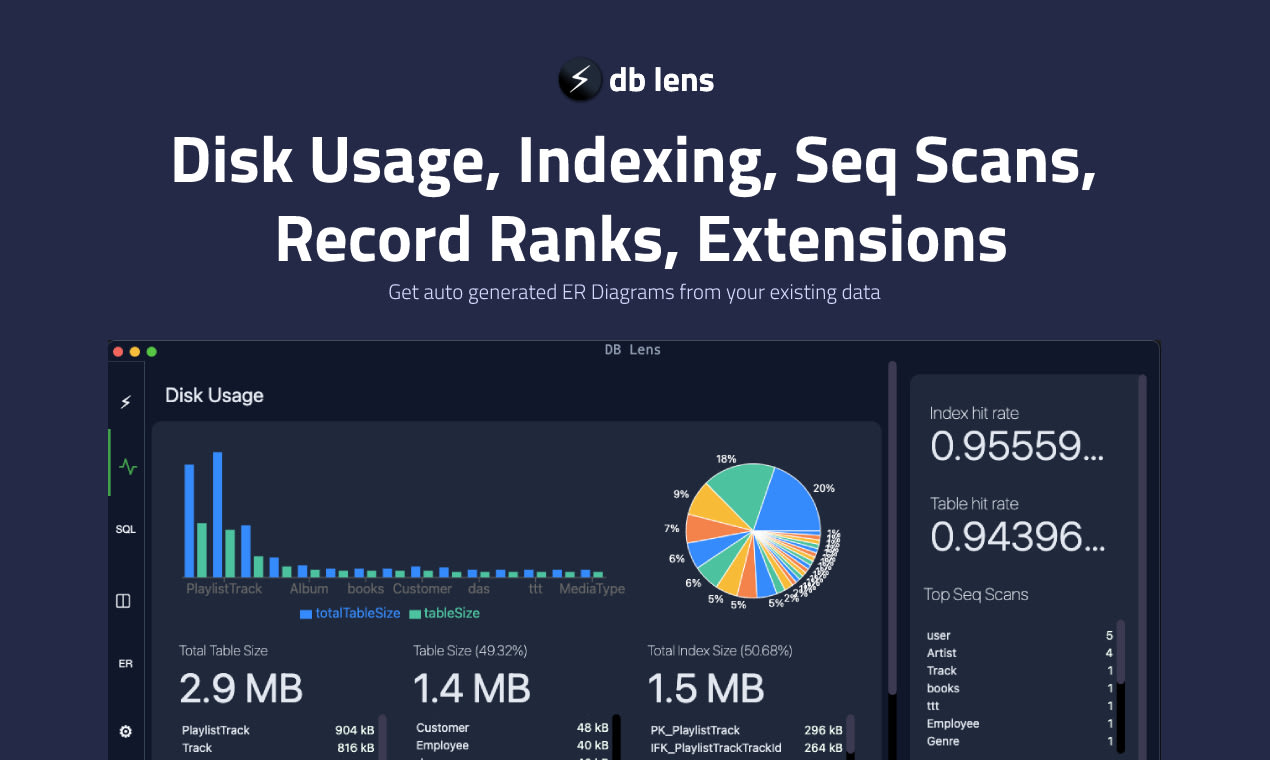Select Artist row in Top Seq Scans
The width and height of the screenshot is (1270, 760).
[x=1020, y=653]
